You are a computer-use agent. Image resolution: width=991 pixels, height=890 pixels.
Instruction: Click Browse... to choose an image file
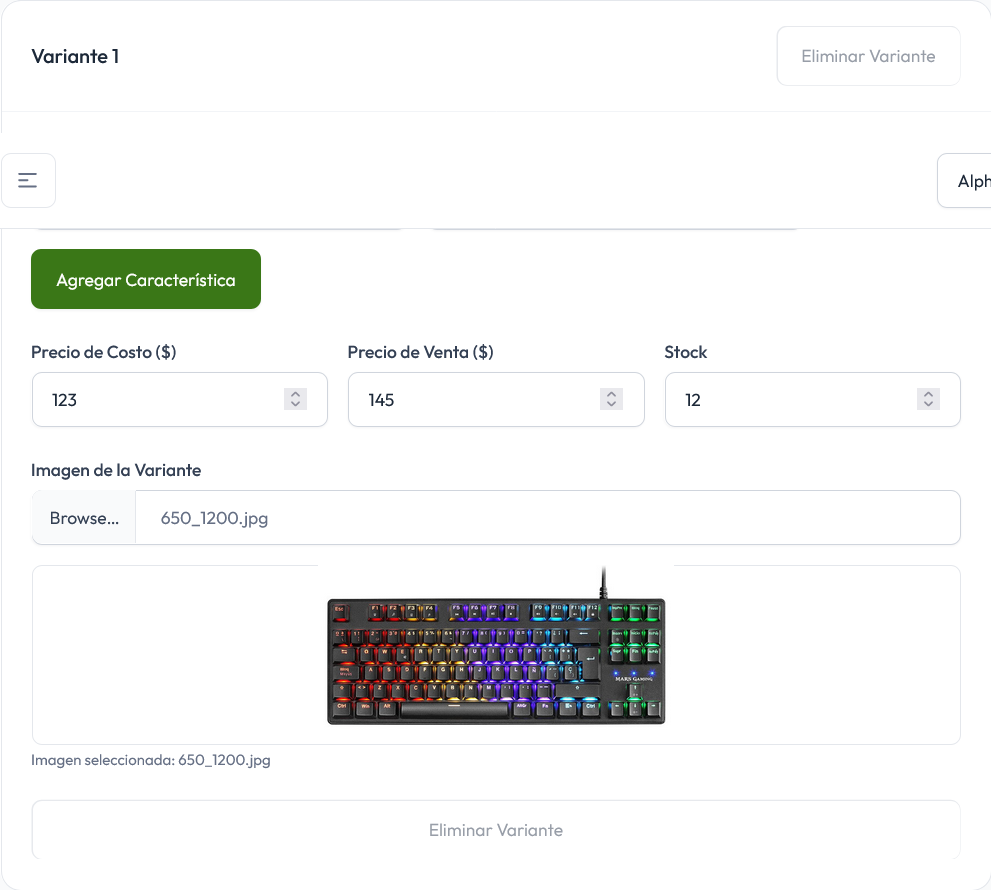click(84, 518)
